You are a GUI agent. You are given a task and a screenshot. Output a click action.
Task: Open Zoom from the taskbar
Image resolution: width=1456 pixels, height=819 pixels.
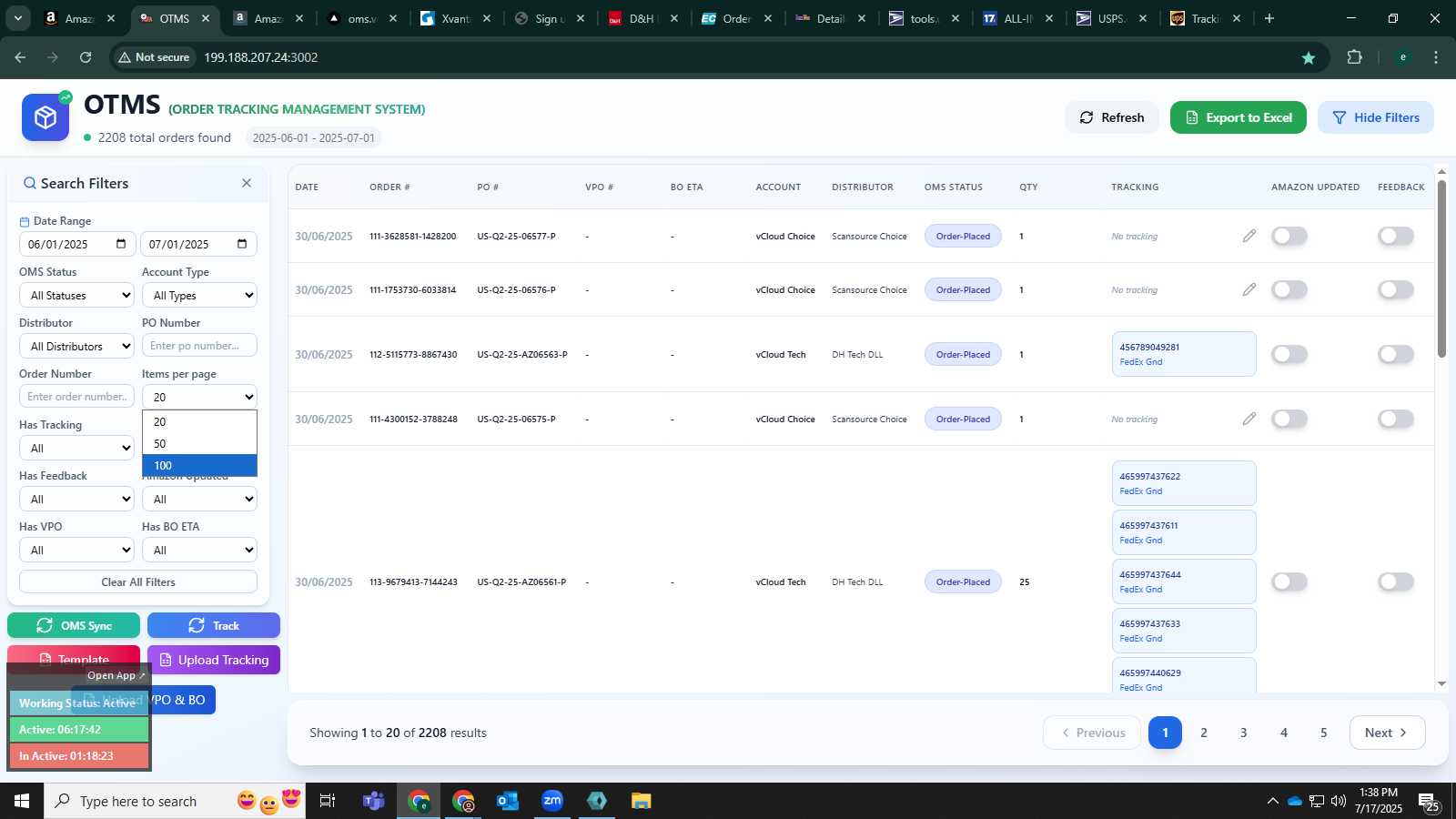(552, 801)
